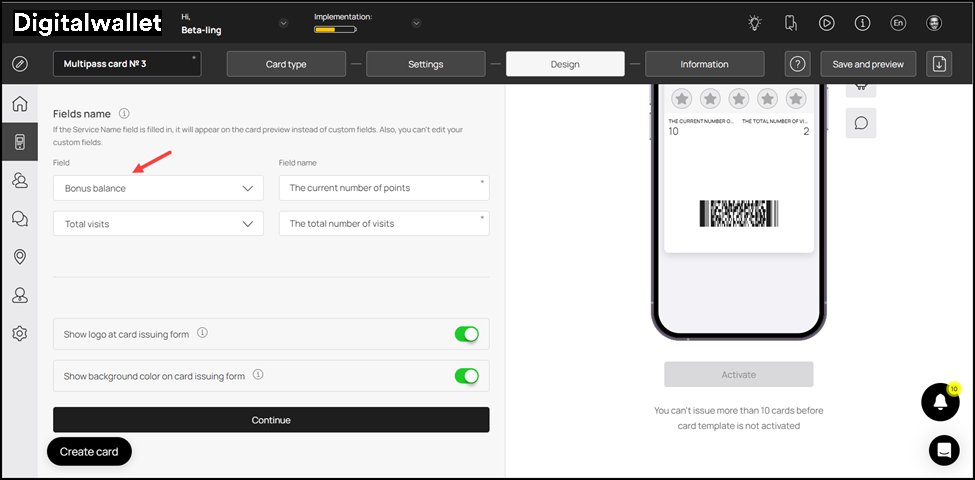Click info icon beside Show logo option
The height and width of the screenshot is (480, 975).
click(202, 333)
